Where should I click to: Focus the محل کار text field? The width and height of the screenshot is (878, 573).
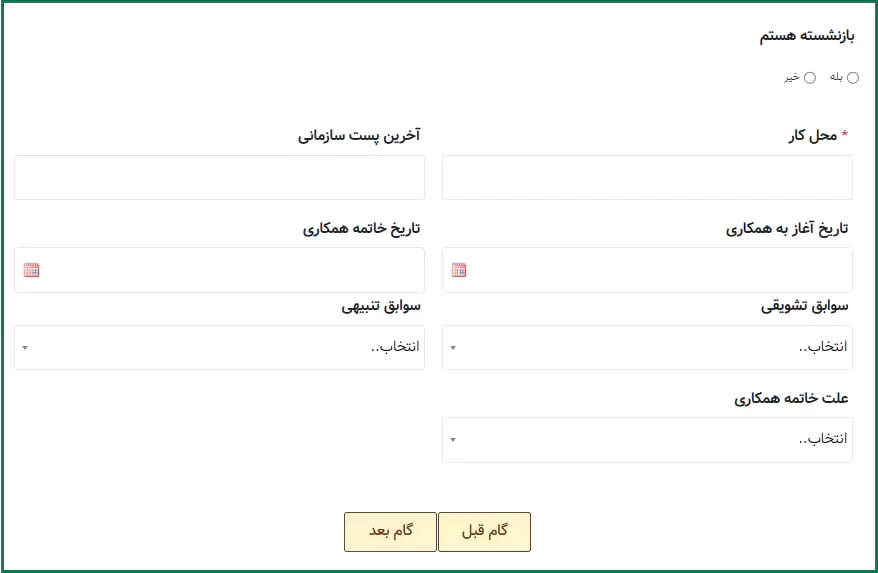647,178
